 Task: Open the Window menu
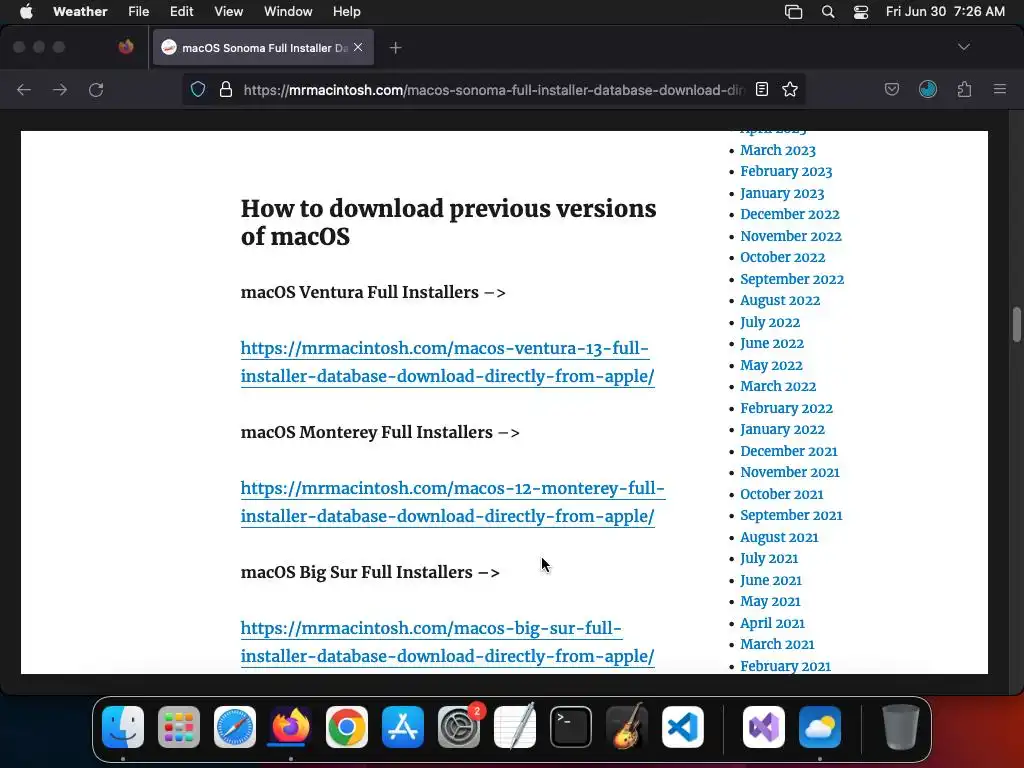tap(288, 12)
